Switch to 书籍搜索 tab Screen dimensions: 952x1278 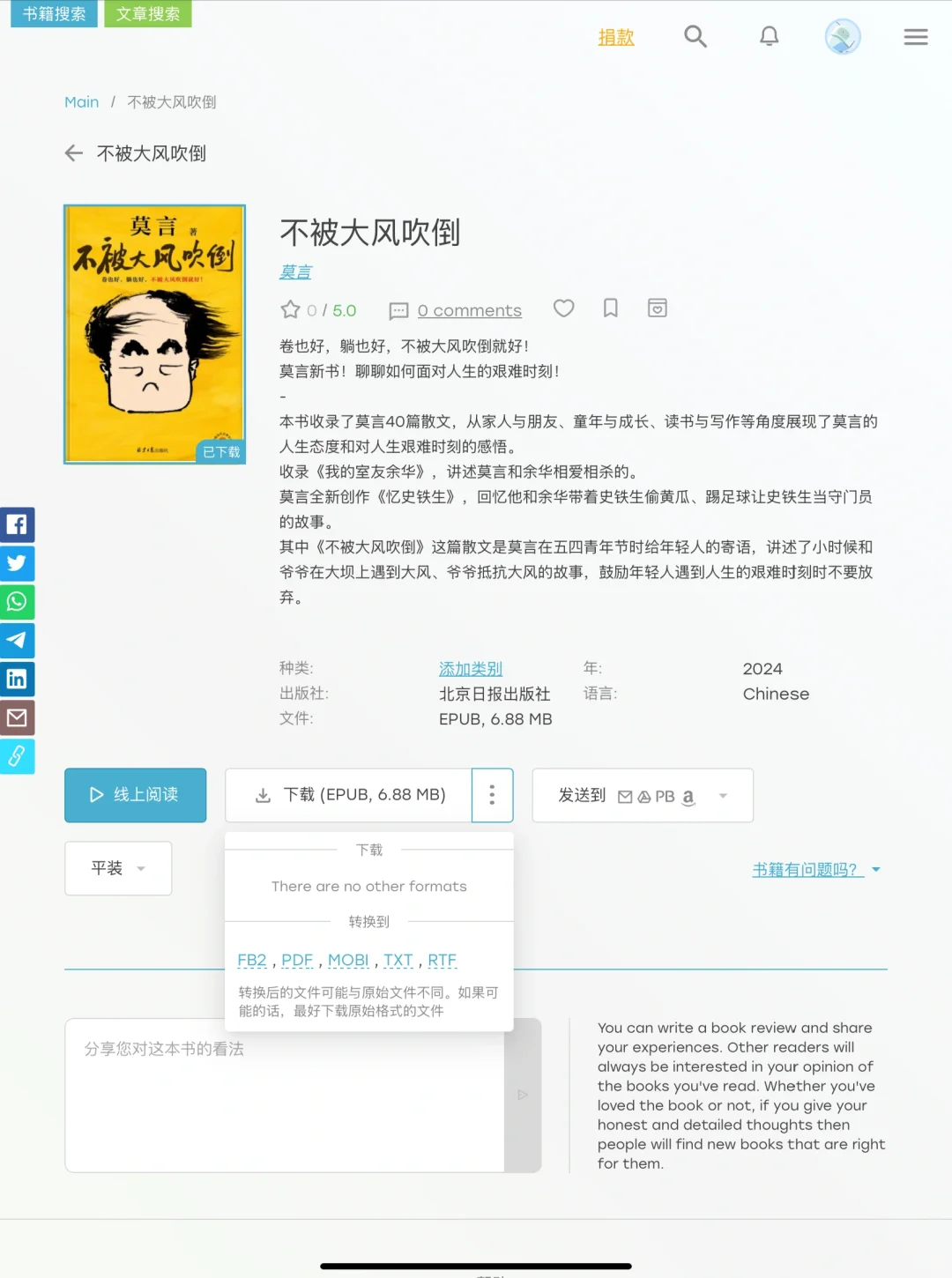point(55,14)
